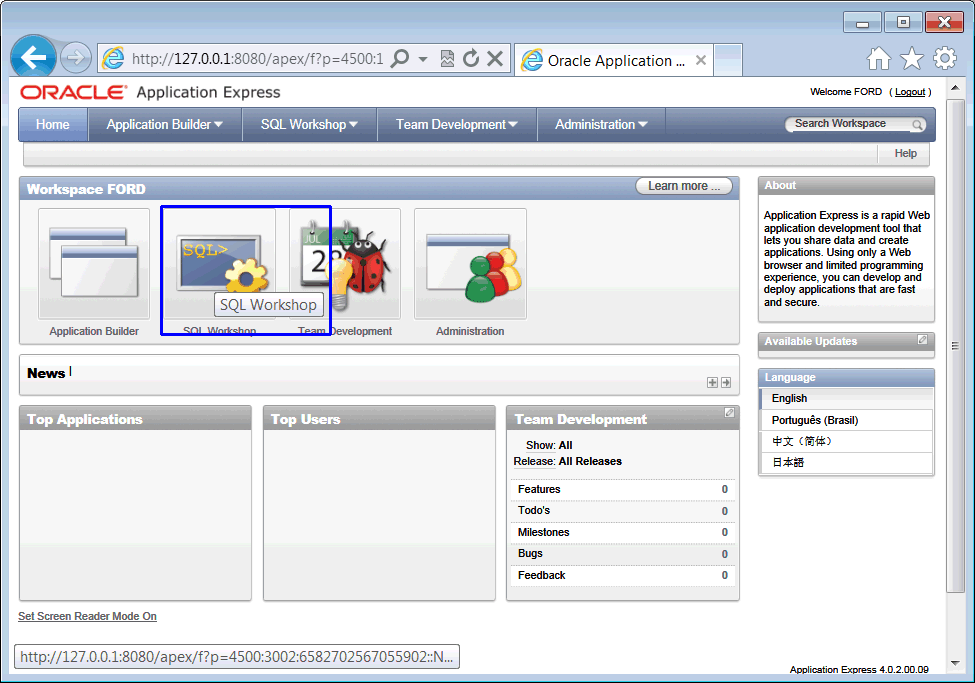
Task: Click the Learn more button
Action: (684, 186)
